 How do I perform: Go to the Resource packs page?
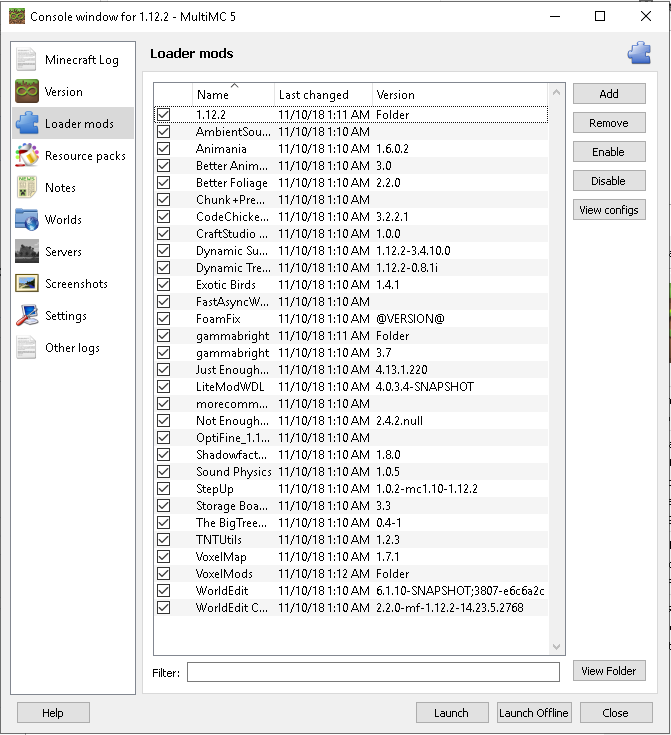click(73, 155)
